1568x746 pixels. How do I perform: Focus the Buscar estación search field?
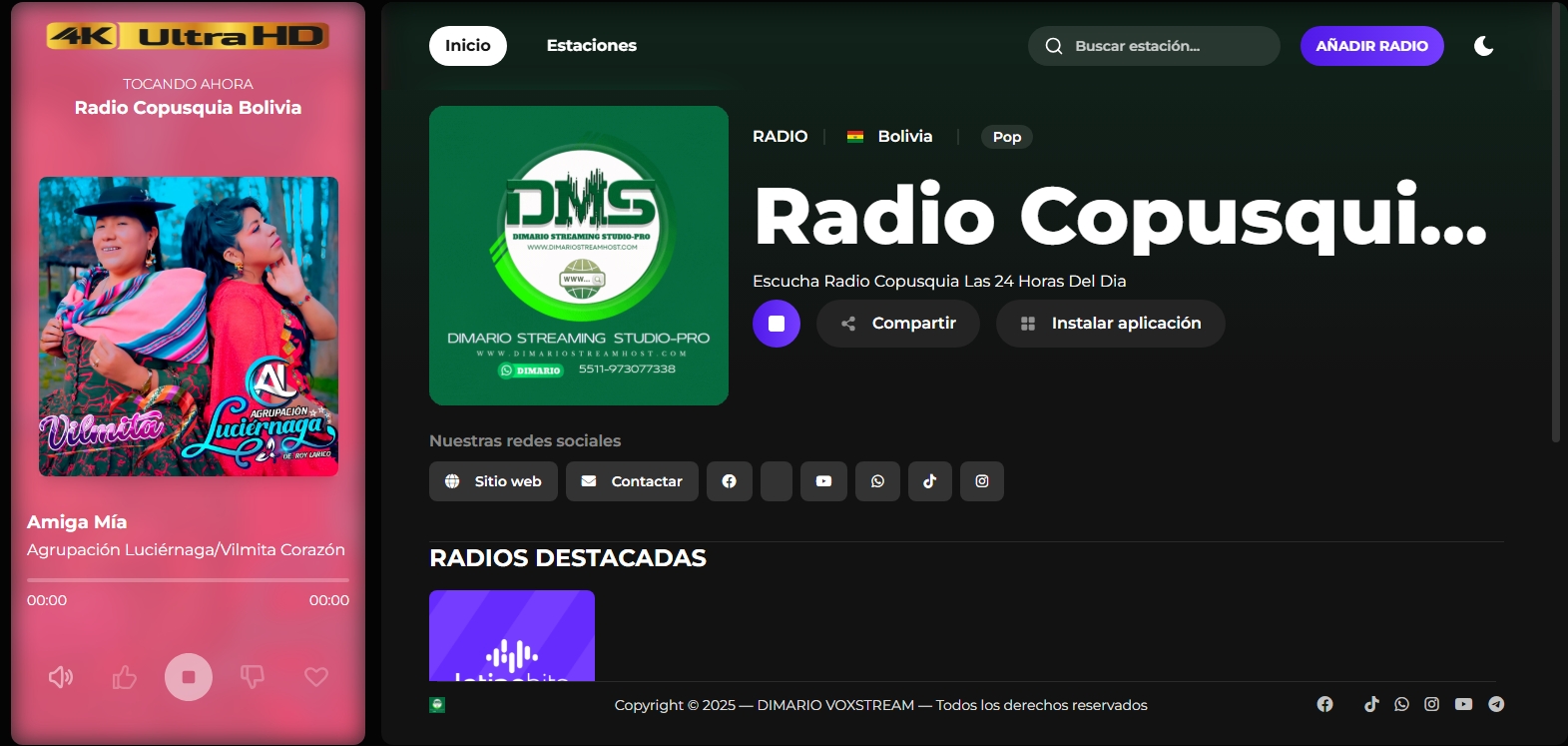click(1154, 46)
